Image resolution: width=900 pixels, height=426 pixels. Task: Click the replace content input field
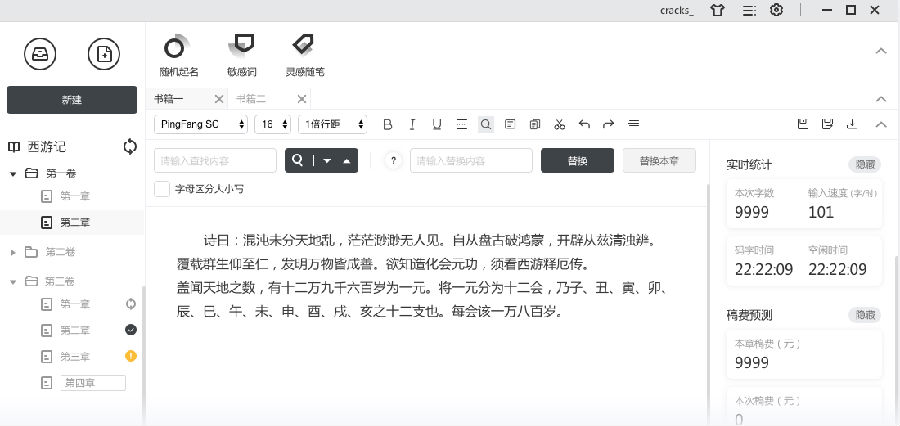click(x=471, y=161)
